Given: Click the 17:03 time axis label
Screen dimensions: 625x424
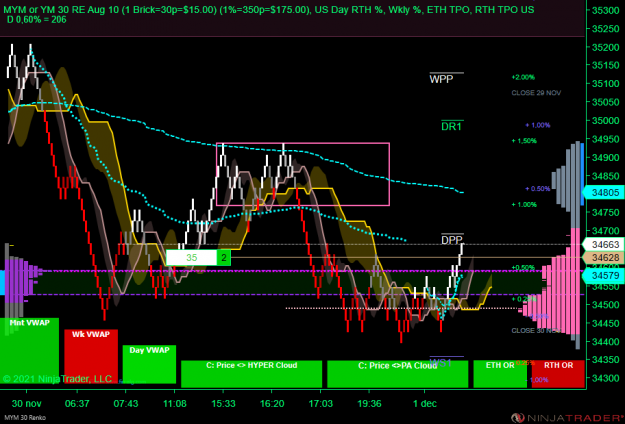Looking at the screenshot, I should 320,403.
